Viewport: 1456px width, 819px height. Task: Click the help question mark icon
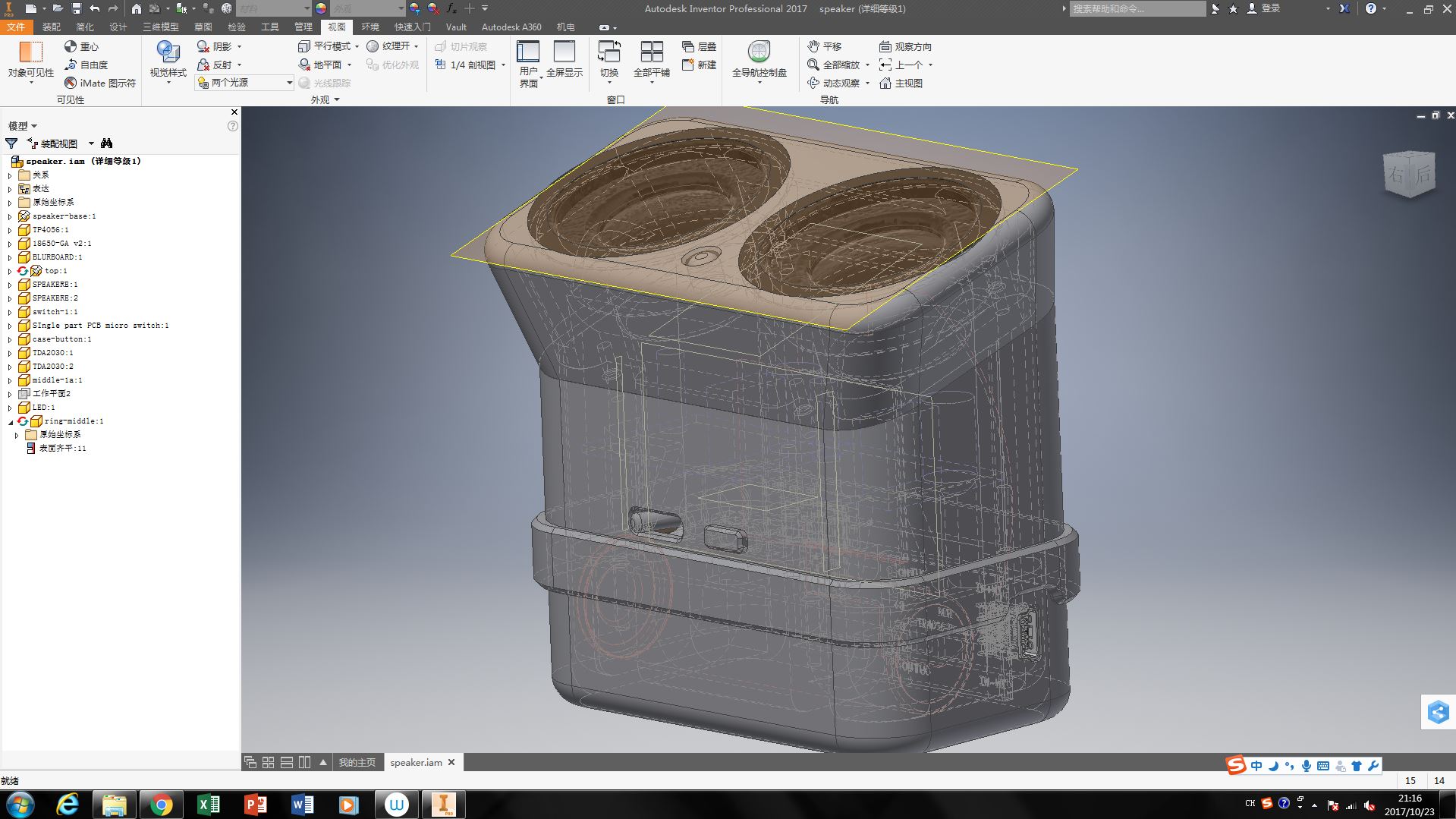[1370, 8]
